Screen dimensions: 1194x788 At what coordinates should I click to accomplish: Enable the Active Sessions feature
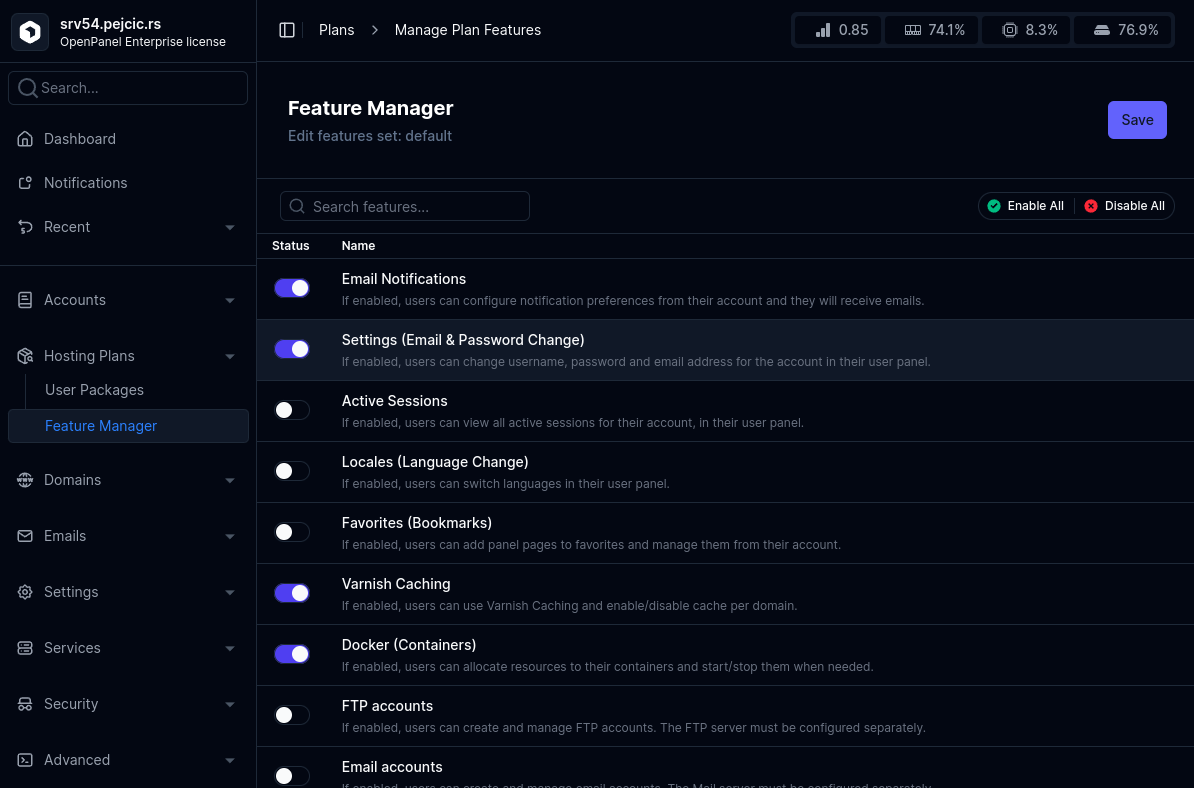pyautogui.click(x=291, y=410)
